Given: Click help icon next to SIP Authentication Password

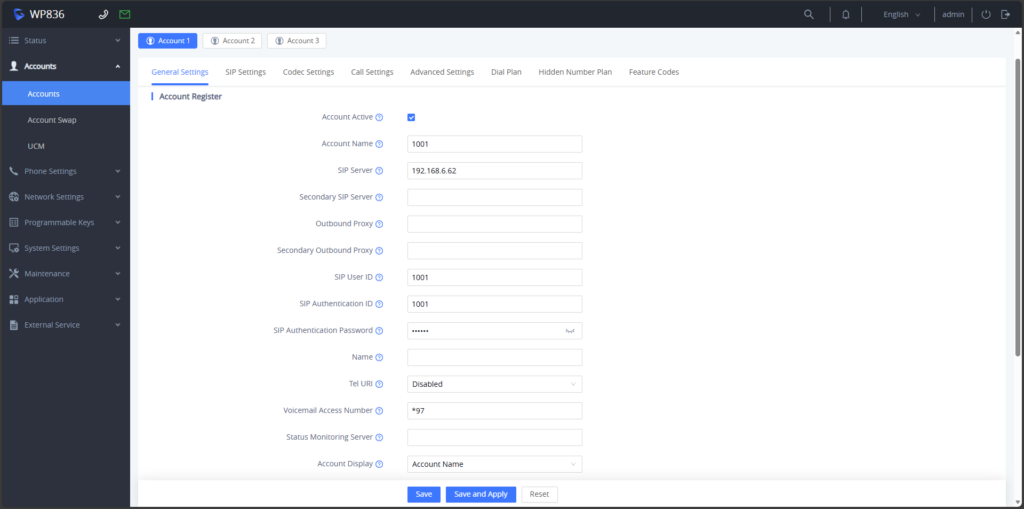Looking at the screenshot, I should [379, 331].
